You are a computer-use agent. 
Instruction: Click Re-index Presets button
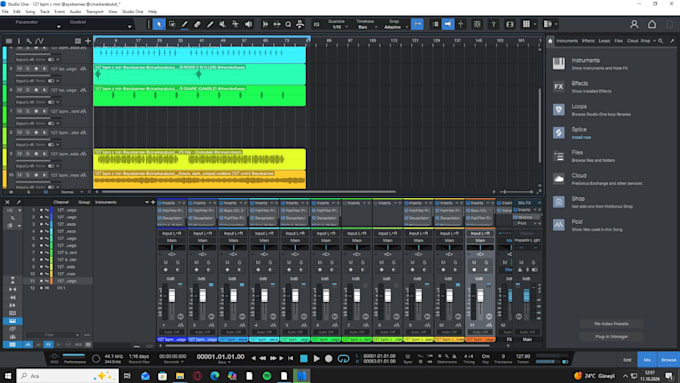pos(611,324)
